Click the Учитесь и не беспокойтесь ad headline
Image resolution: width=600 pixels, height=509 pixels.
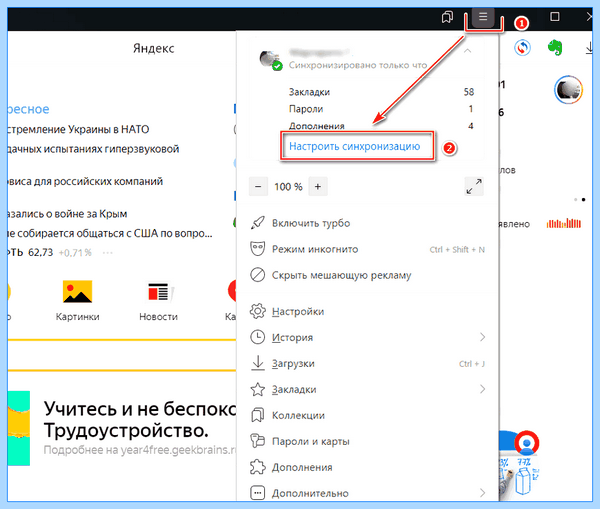point(140,420)
